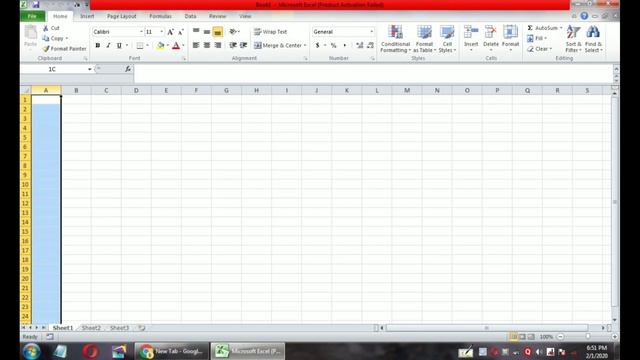Switch to Page Layout tab
This screenshot has width=640, height=360.
[x=122, y=16]
